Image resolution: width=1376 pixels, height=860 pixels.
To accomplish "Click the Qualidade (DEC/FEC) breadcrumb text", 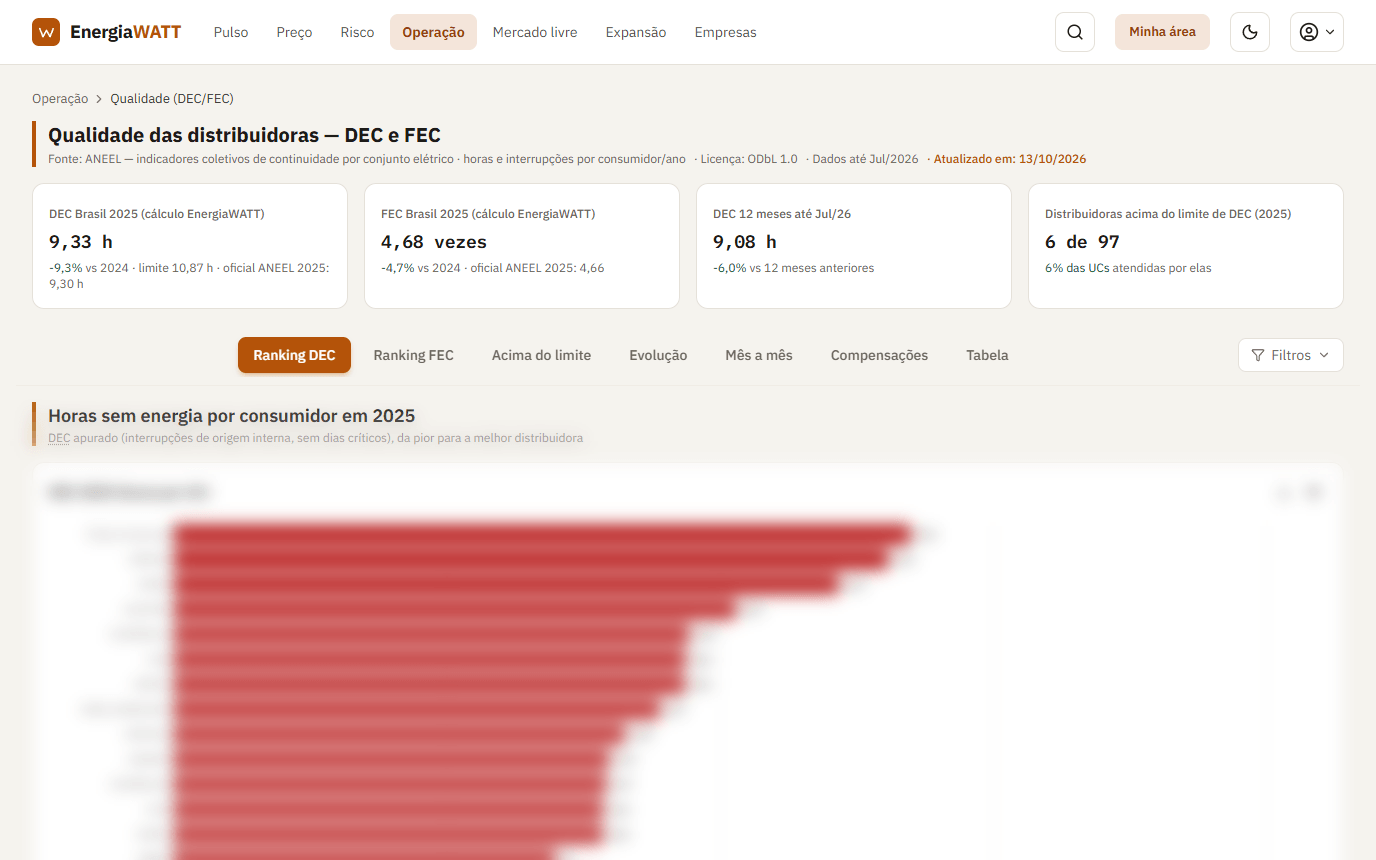I will (172, 98).
